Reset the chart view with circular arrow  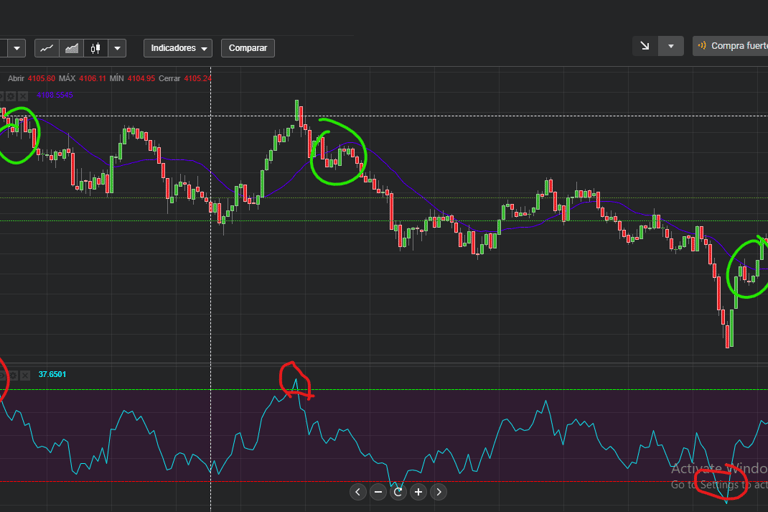[x=398, y=492]
